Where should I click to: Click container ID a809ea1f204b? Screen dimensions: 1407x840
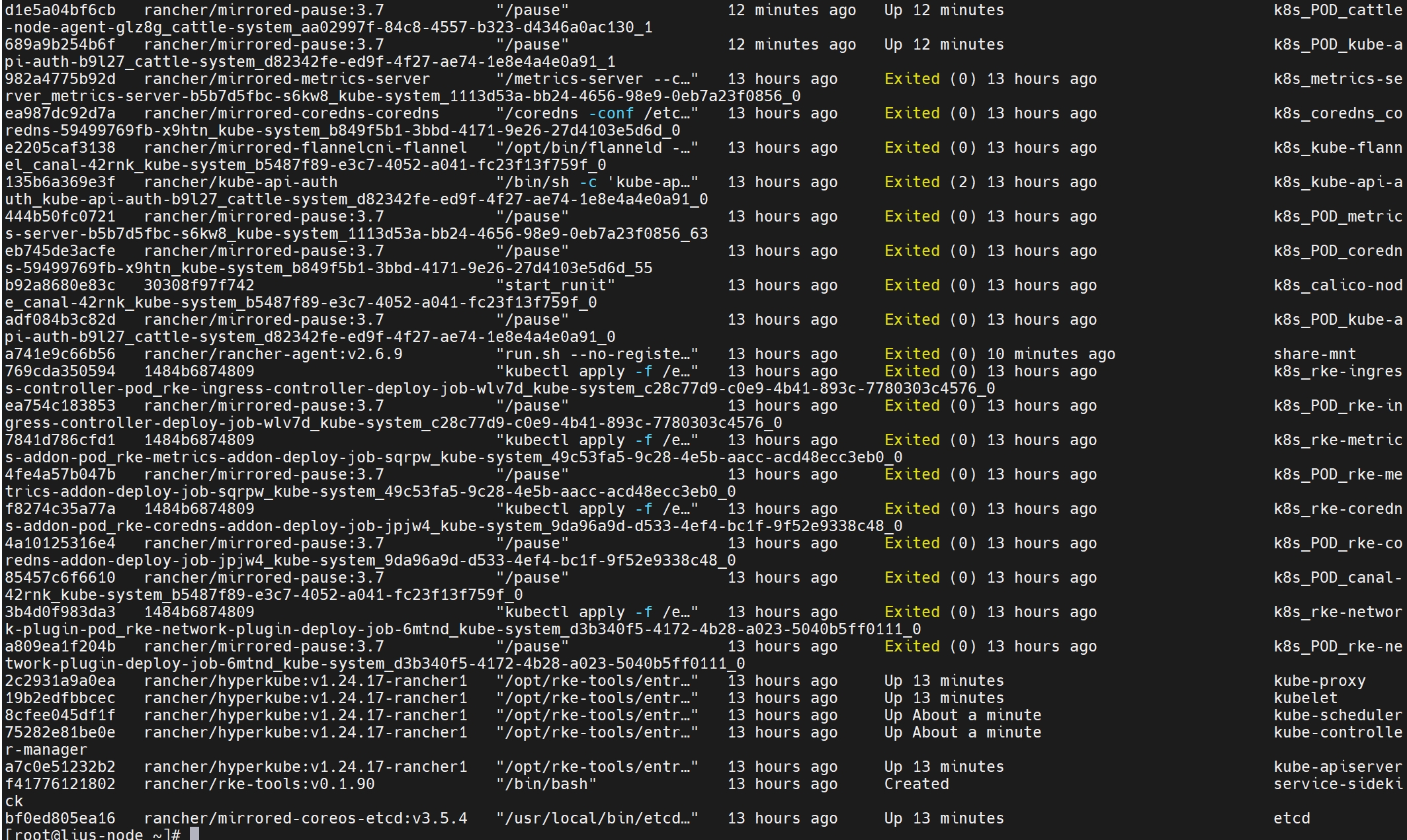(x=60, y=647)
